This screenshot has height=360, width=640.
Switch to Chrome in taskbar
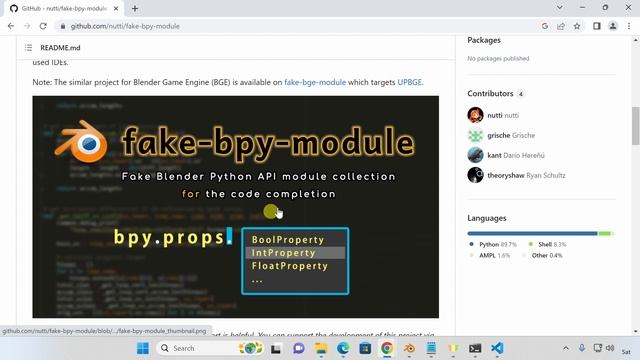pos(387,349)
